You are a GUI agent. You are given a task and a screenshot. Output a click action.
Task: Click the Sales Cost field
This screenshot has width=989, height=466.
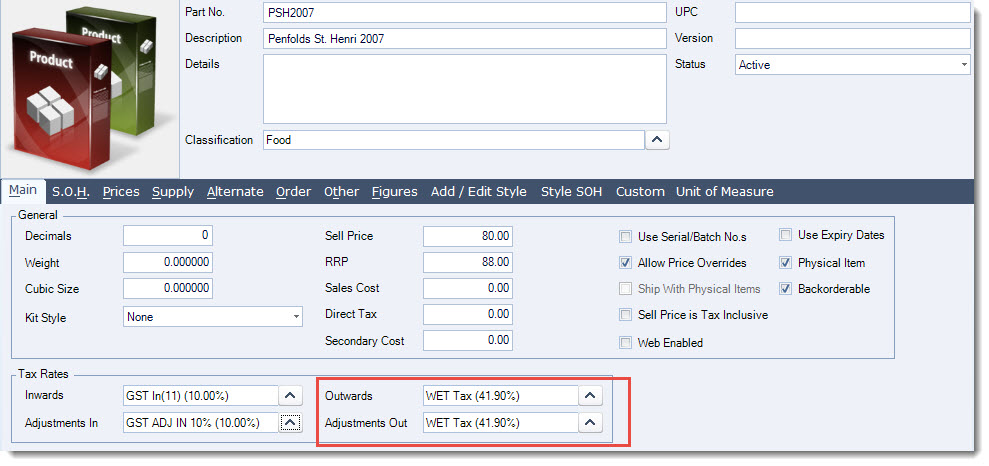click(x=468, y=288)
